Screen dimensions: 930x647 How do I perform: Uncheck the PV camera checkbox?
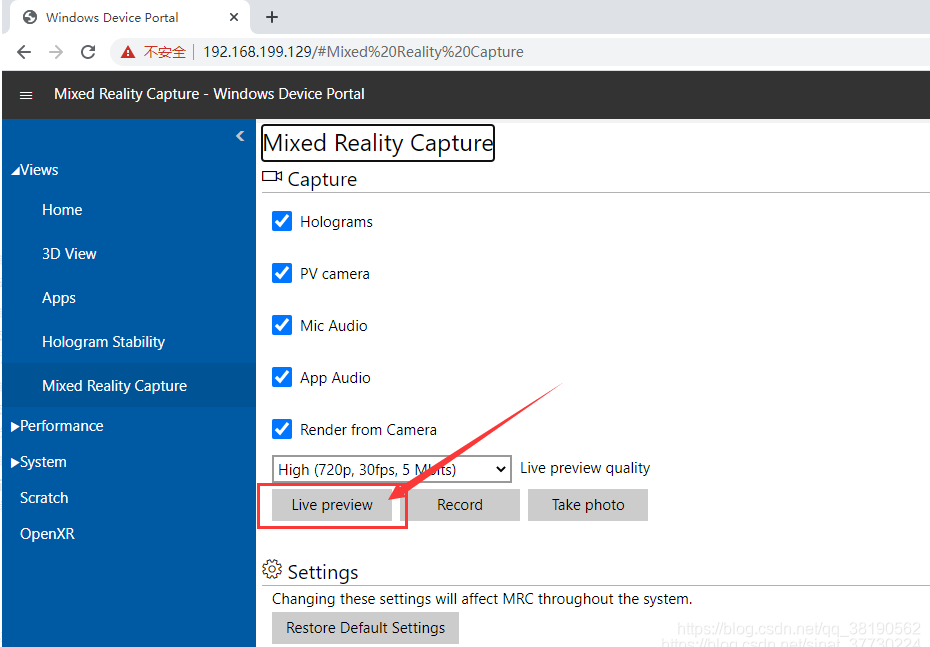point(282,273)
